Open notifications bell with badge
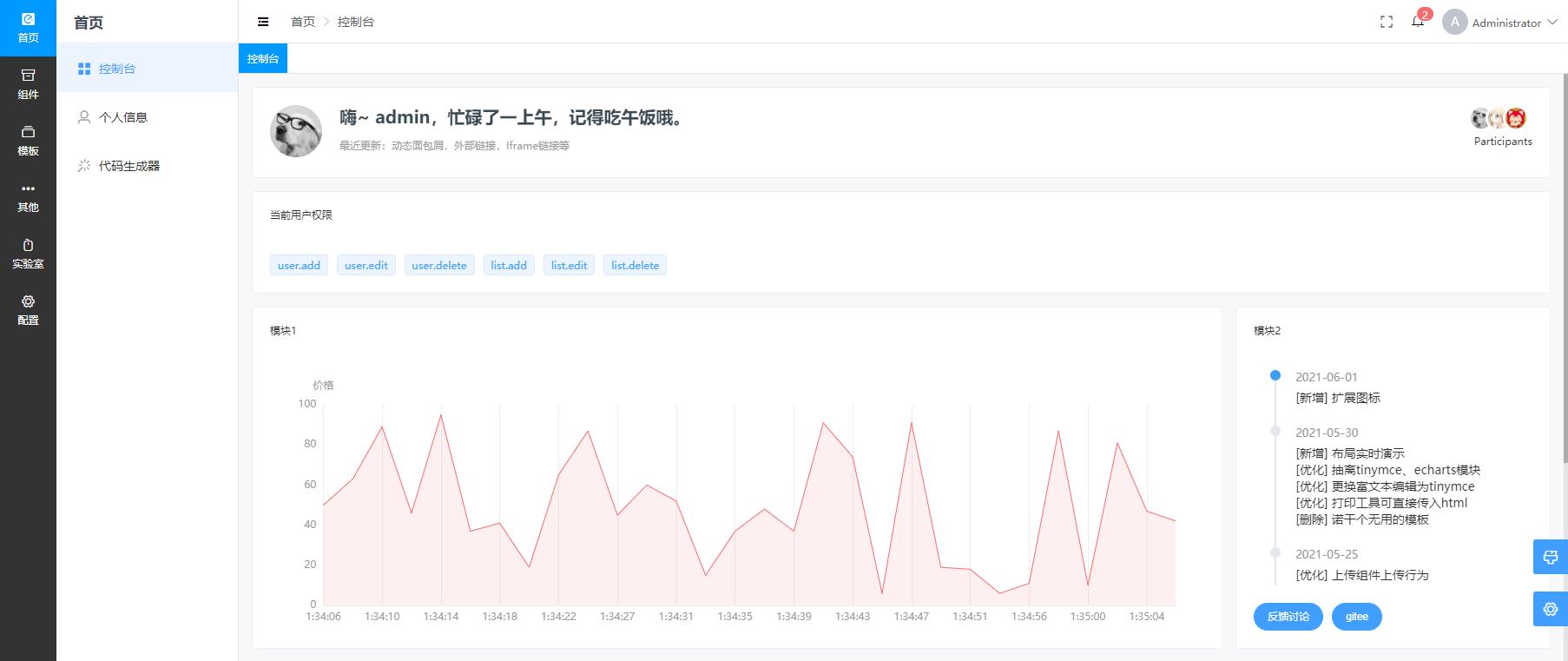1568x661 pixels. [x=1418, y=22]
